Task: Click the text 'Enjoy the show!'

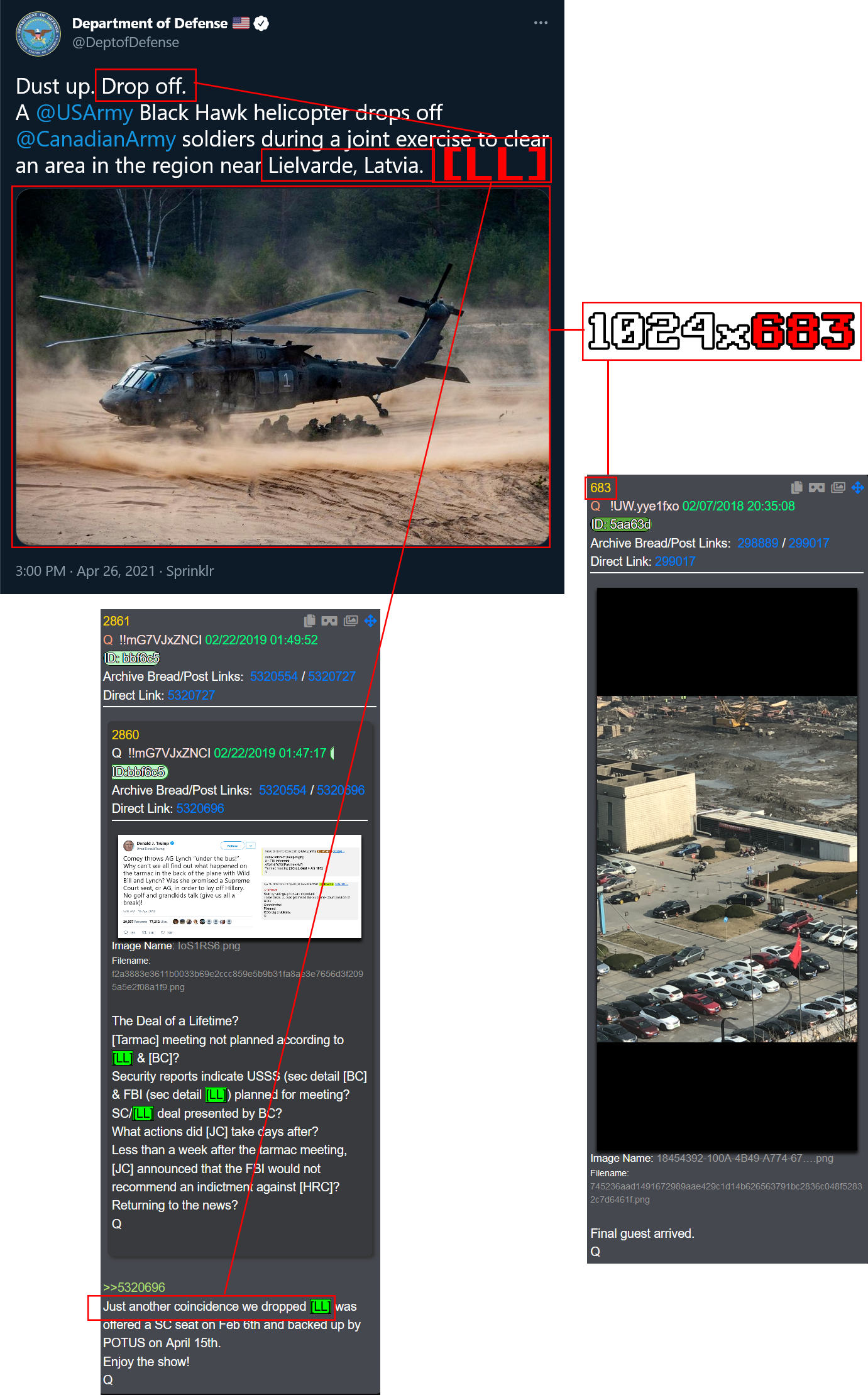Action: coord(146,1362)
